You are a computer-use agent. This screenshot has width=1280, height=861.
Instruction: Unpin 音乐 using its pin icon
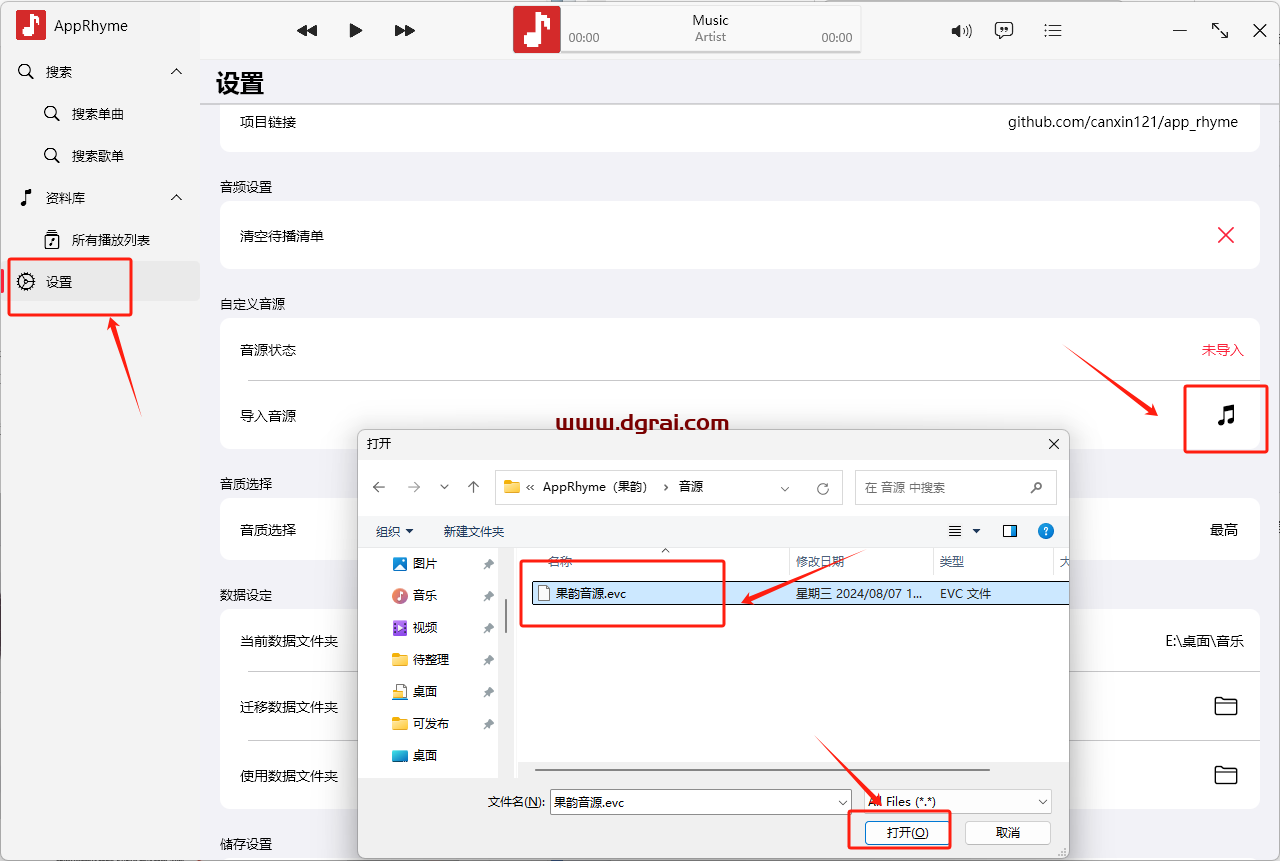[488, 596]
